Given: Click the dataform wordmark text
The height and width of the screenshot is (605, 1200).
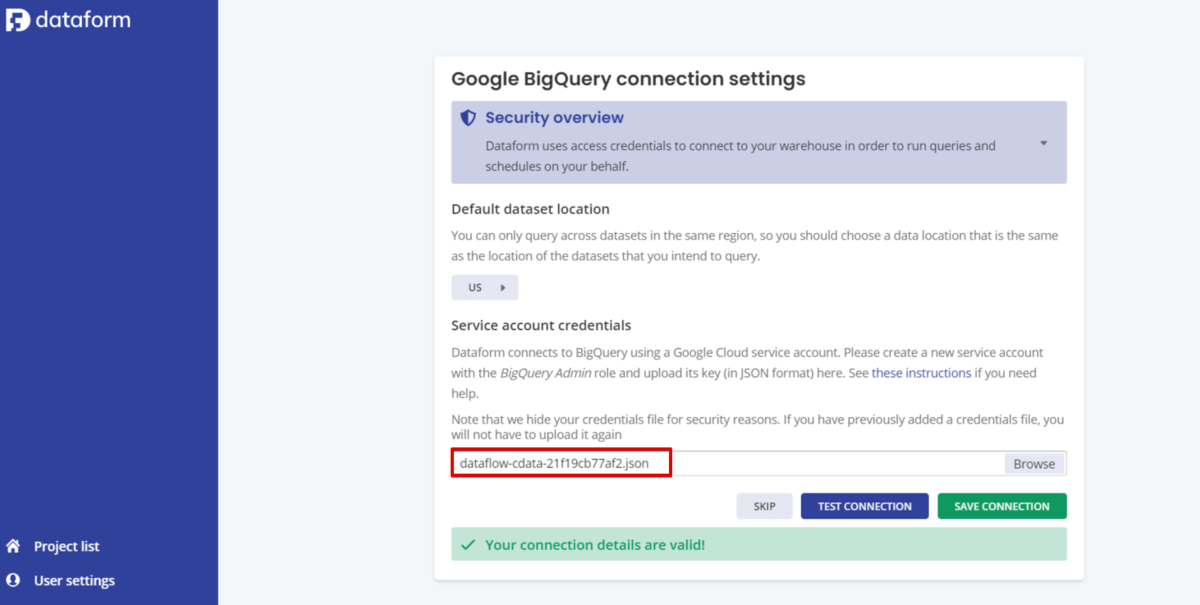Looking at the screenshot, I should pyautogui.click(x=83, y=19).
